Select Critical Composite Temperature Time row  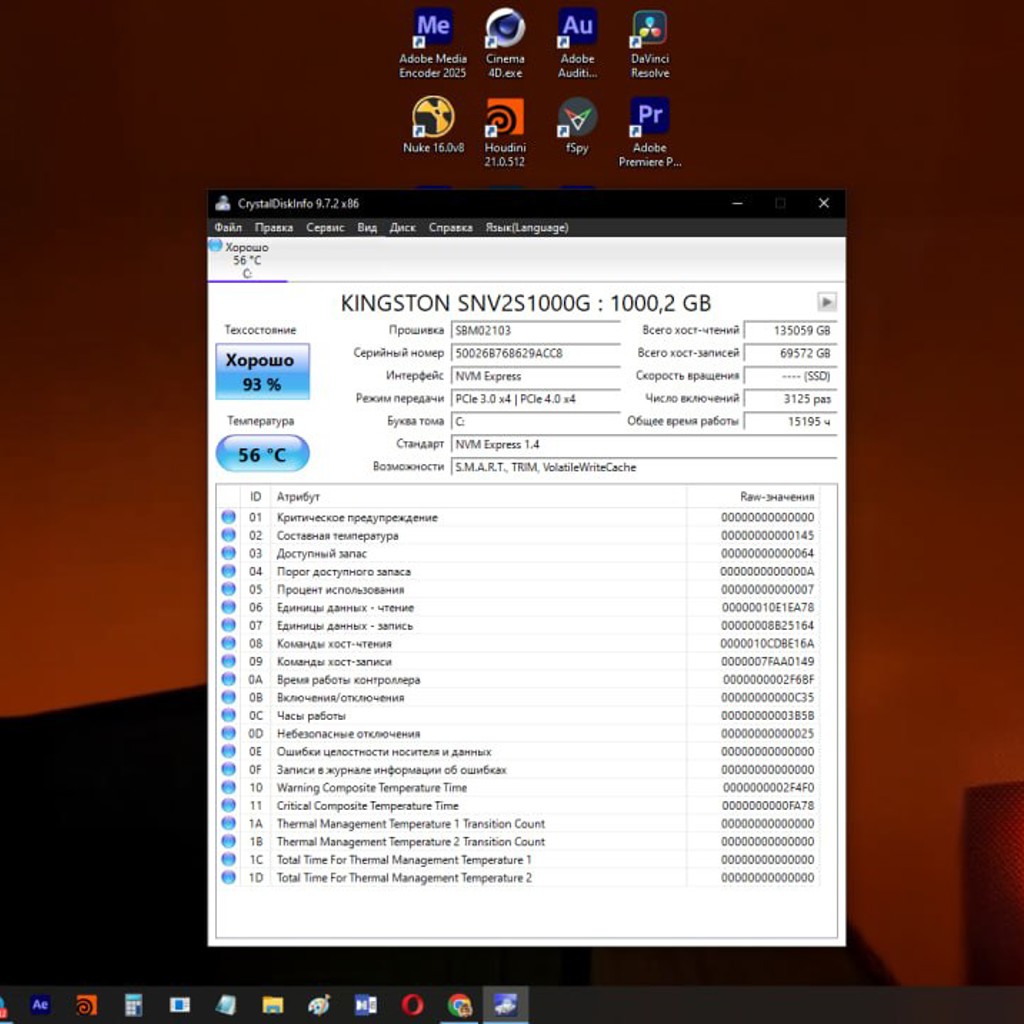(x=517, y=806)
